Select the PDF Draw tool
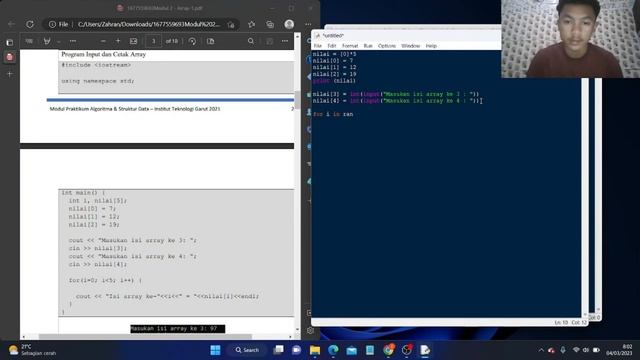 (47, 41)
